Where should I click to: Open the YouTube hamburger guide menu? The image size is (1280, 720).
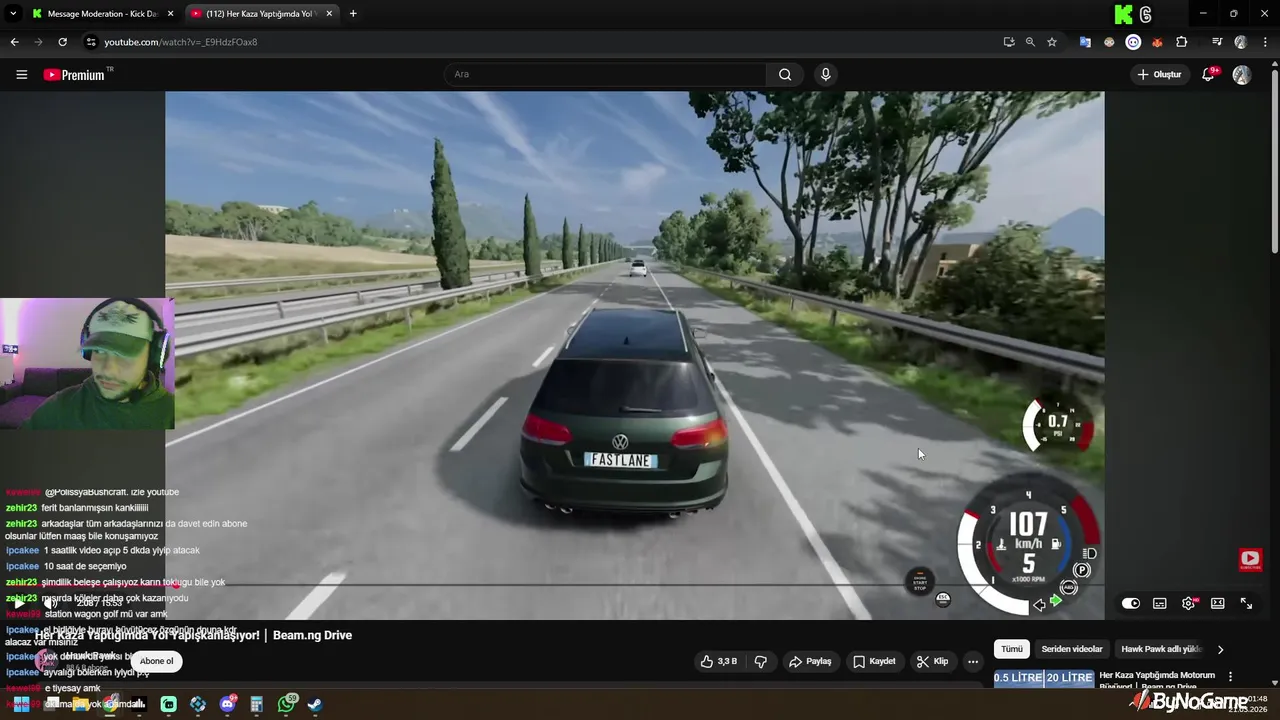pyautogui.click(x=21, y=74)
